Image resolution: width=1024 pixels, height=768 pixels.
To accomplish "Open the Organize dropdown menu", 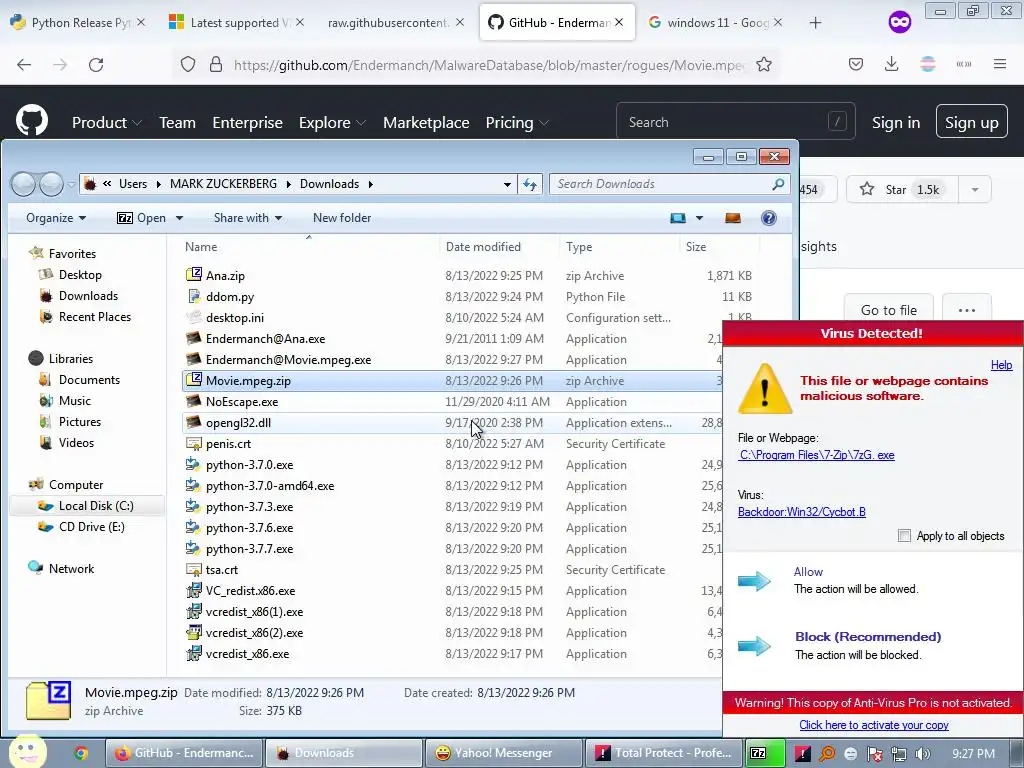I will tap(56, 218).
